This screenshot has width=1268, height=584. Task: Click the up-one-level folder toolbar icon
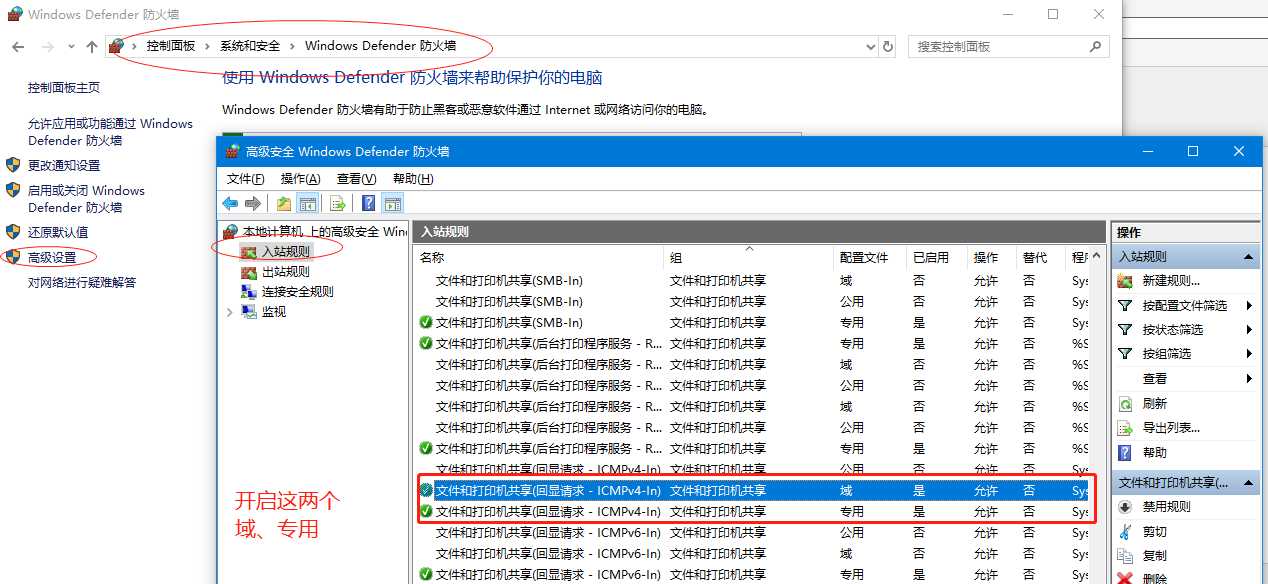coord(284,204)
